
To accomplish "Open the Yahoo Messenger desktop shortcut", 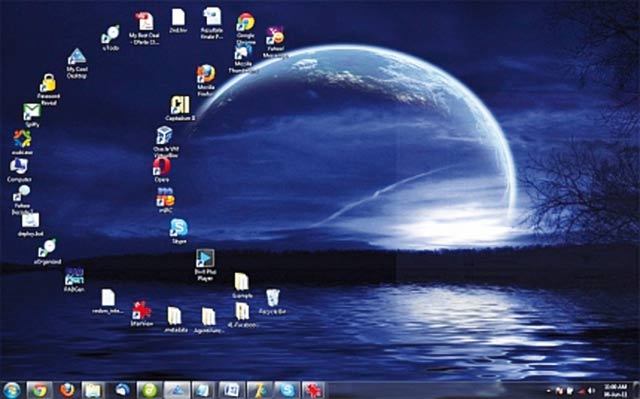I will point(275,42).
